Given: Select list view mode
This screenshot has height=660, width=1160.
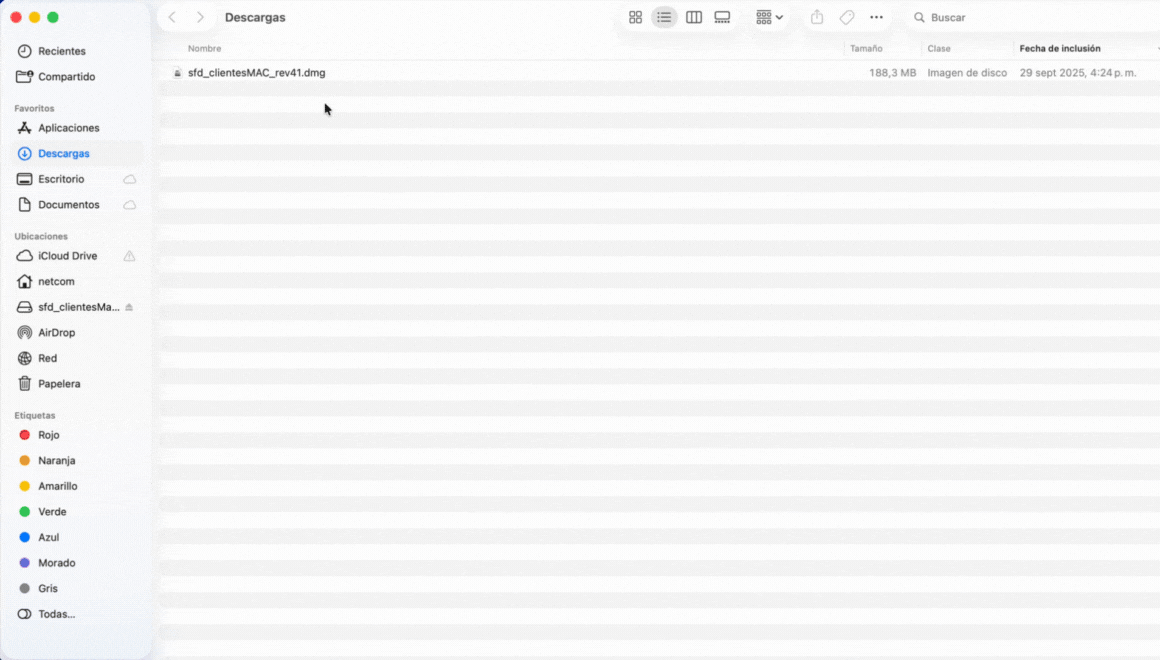Looking at the screenshot, I should pyautogui.click(x=664, y=18).
